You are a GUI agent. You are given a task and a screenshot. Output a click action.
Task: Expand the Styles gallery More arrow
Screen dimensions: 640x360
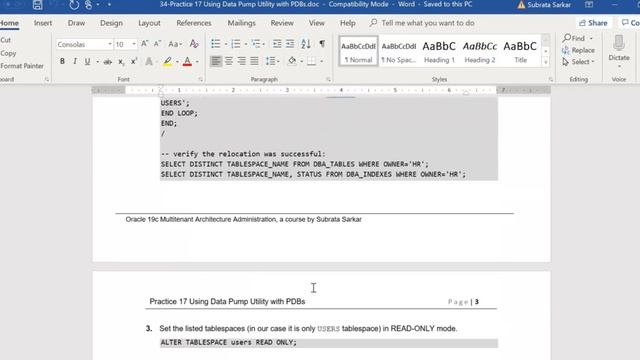546,62
